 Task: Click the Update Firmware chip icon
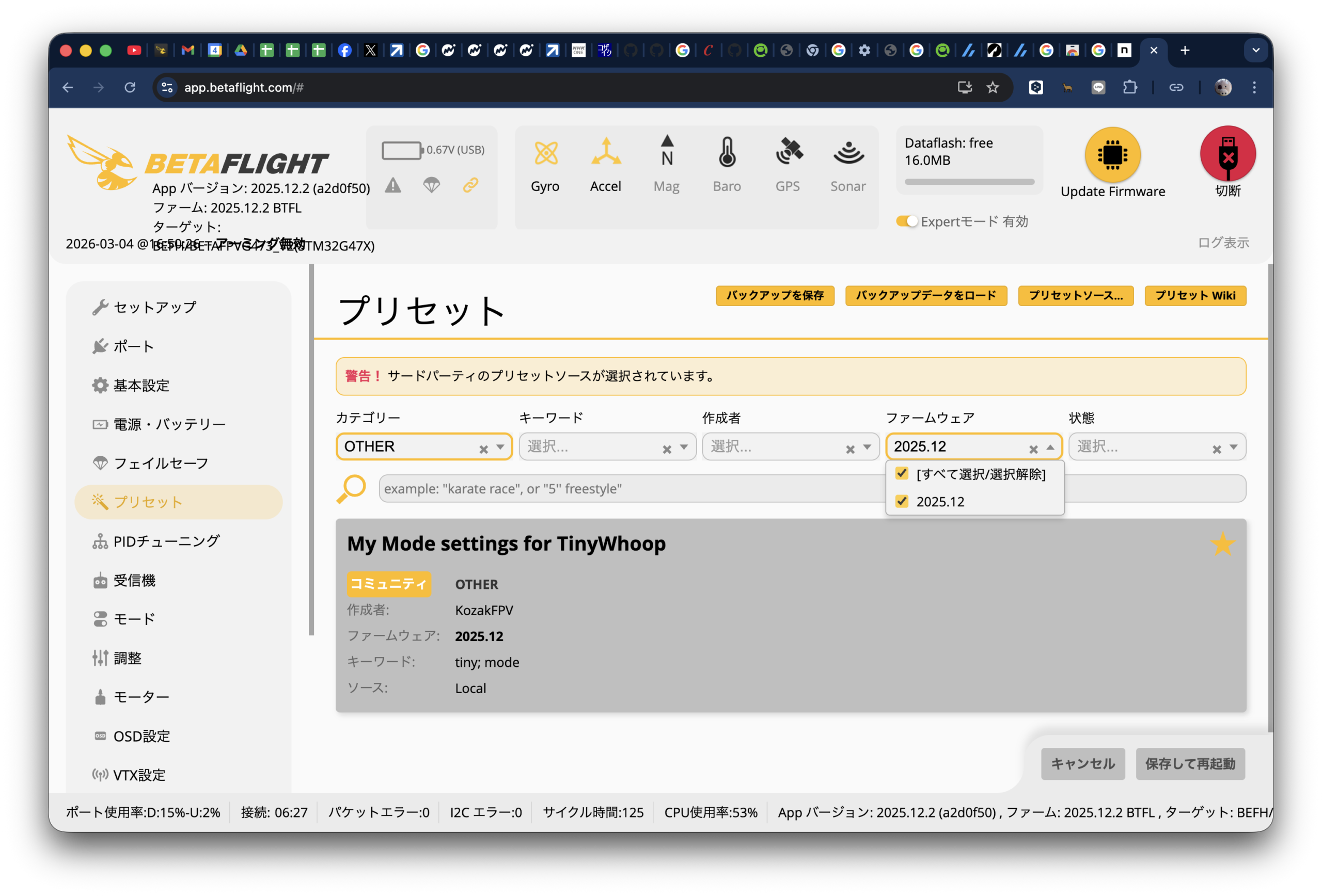click(x=1112, y=155)
